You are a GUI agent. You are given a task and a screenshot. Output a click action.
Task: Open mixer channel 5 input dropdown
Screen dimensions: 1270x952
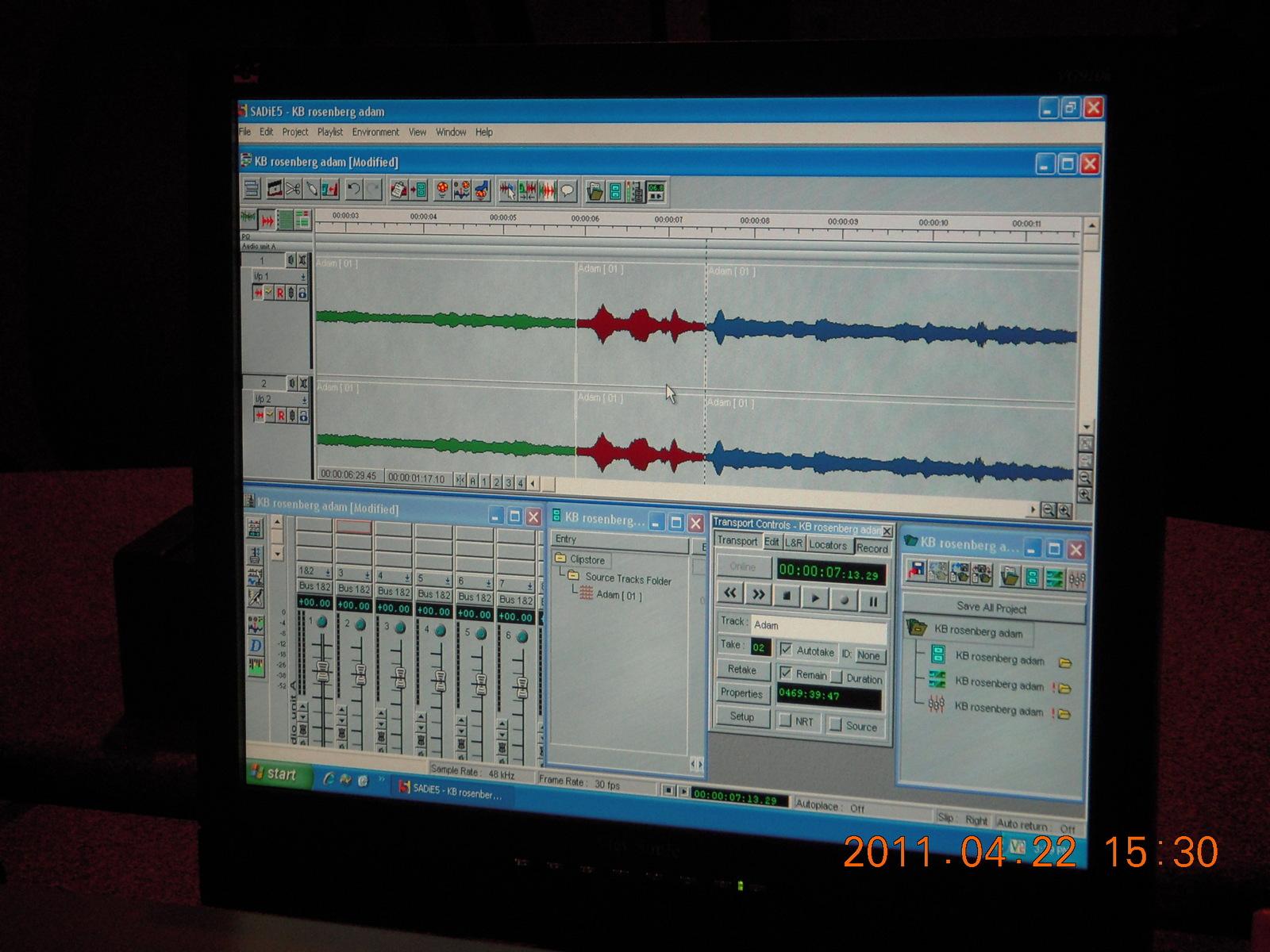448,580
